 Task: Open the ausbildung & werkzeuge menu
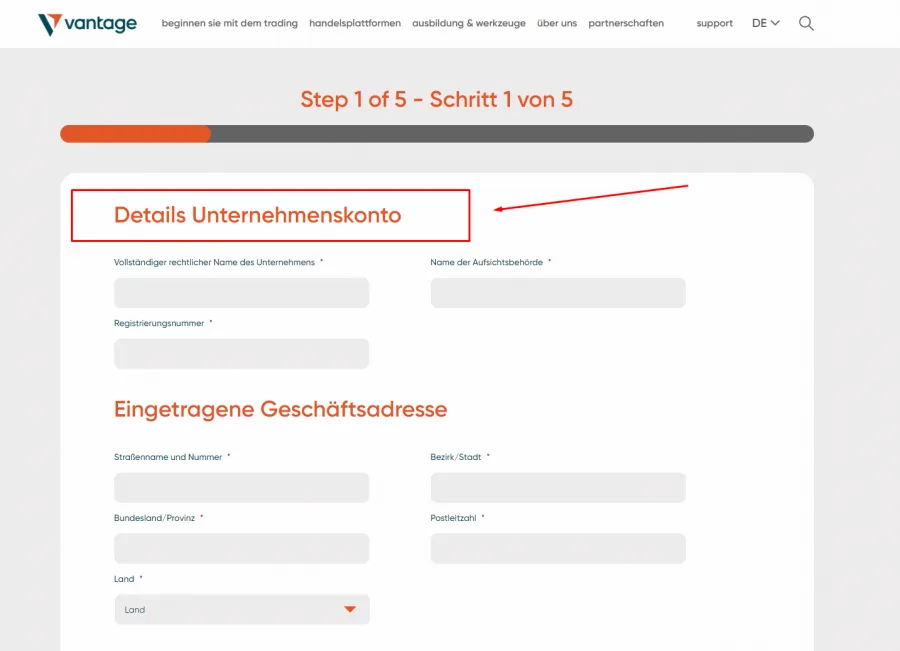(469, 23)
